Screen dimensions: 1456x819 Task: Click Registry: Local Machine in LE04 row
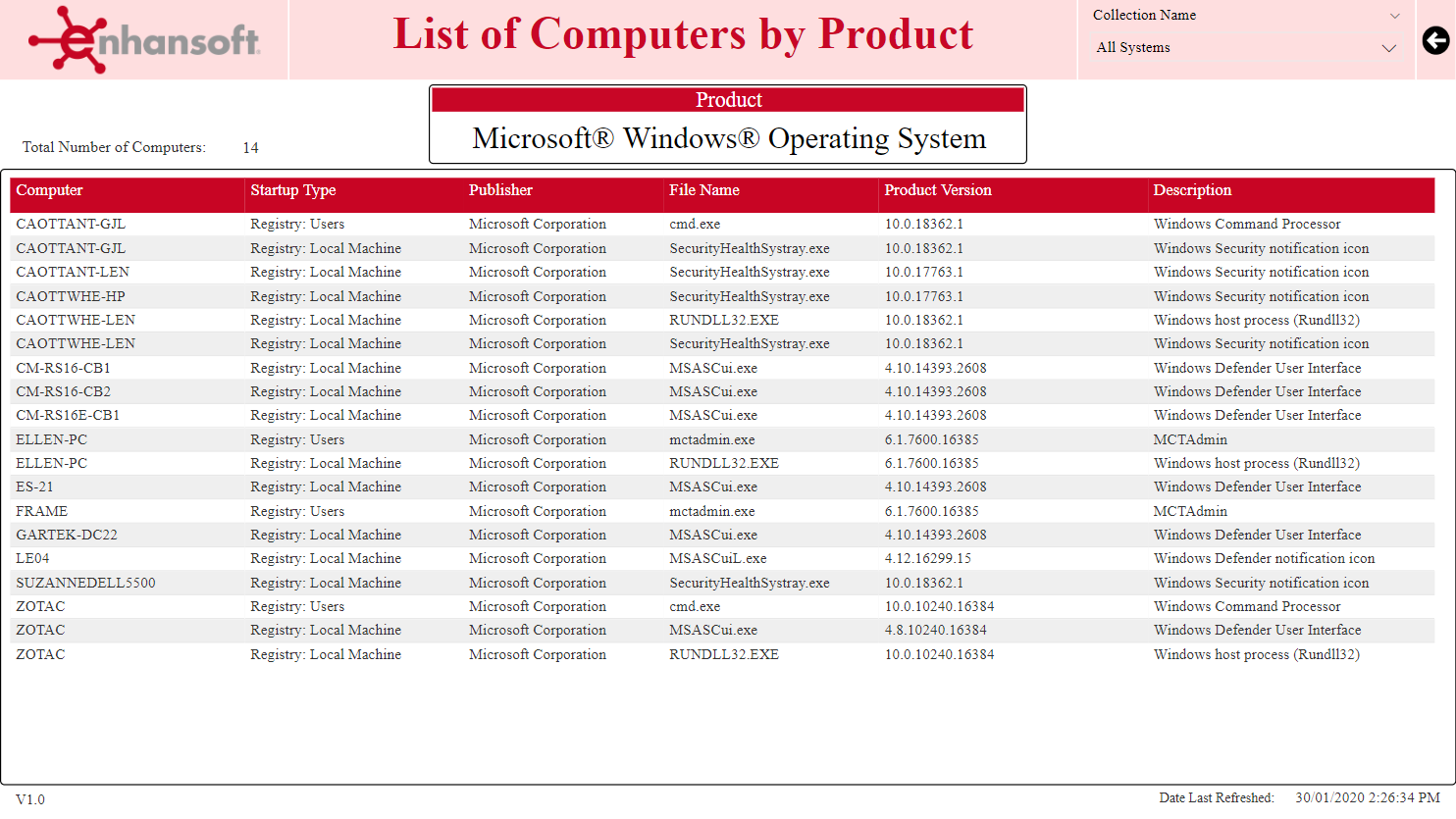pyautogui.click(x=326, y=558)
